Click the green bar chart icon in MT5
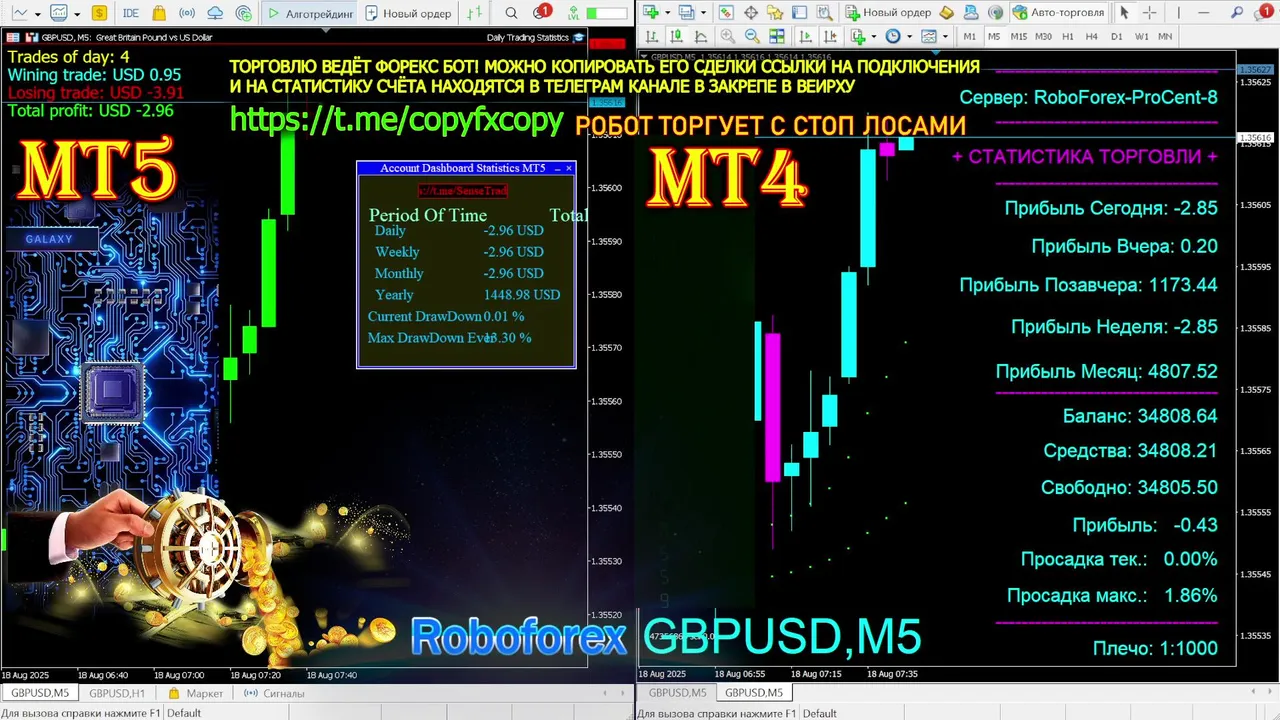This screenshot has height=720, width=1280. (x=475, y=13)
